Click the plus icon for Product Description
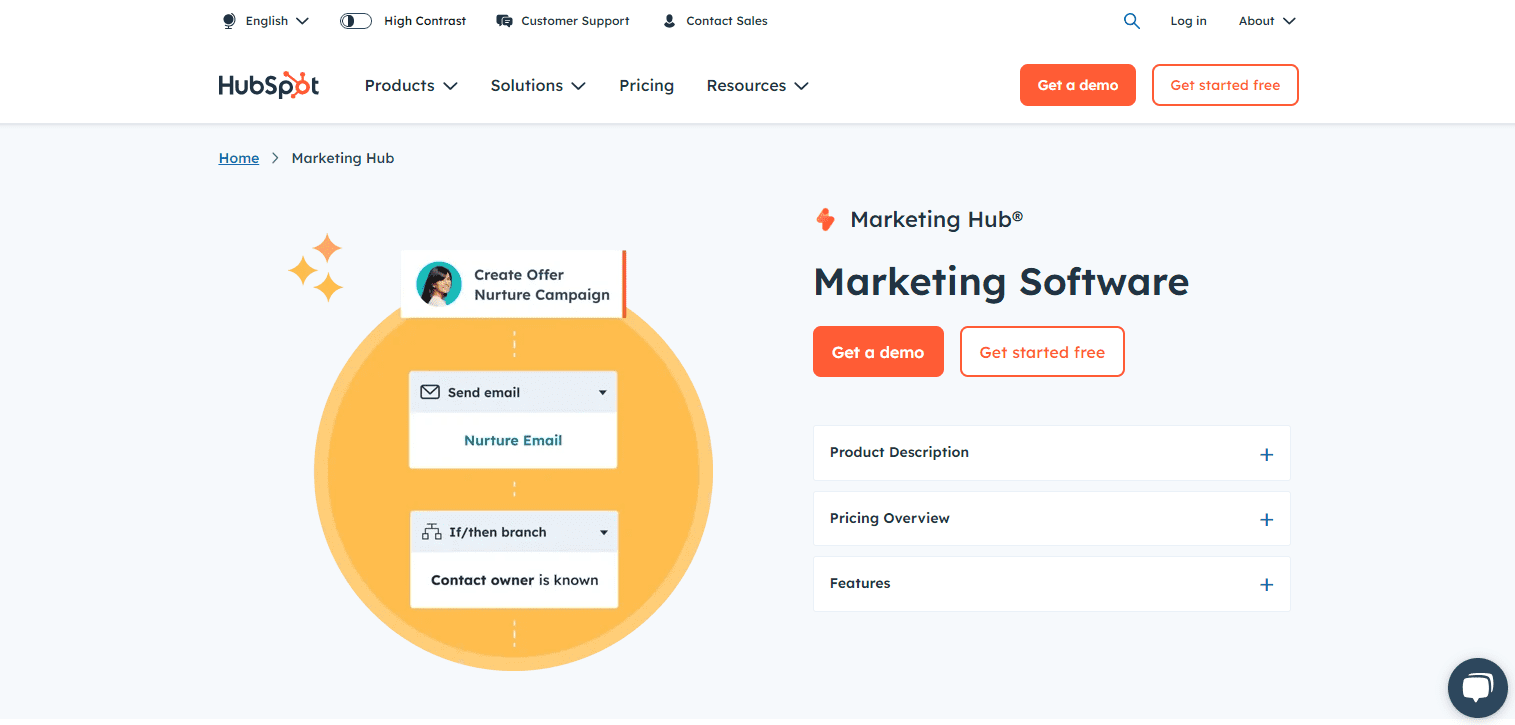Viewport: 1515px width, 725px height. coord(1266,454)
